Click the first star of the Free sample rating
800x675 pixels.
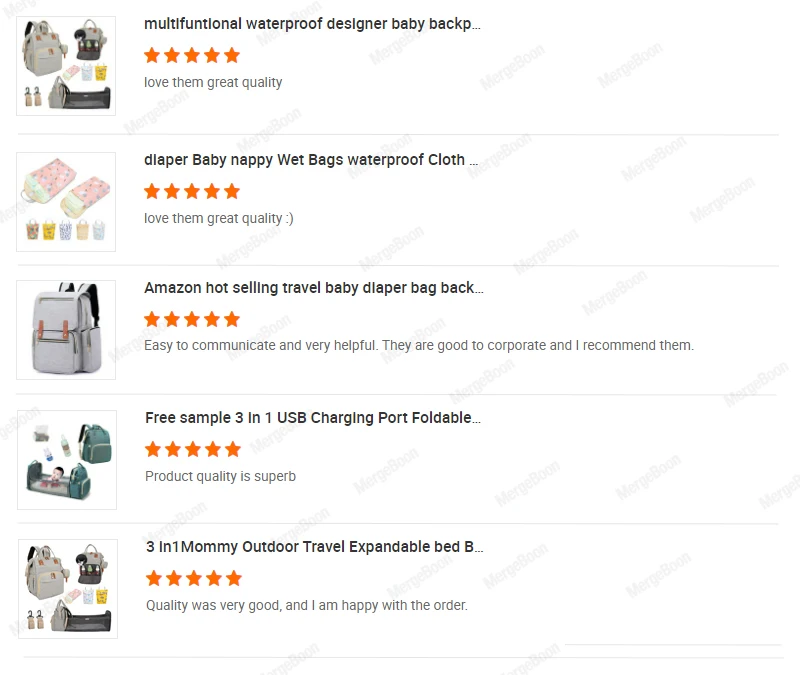pos(153,449)
